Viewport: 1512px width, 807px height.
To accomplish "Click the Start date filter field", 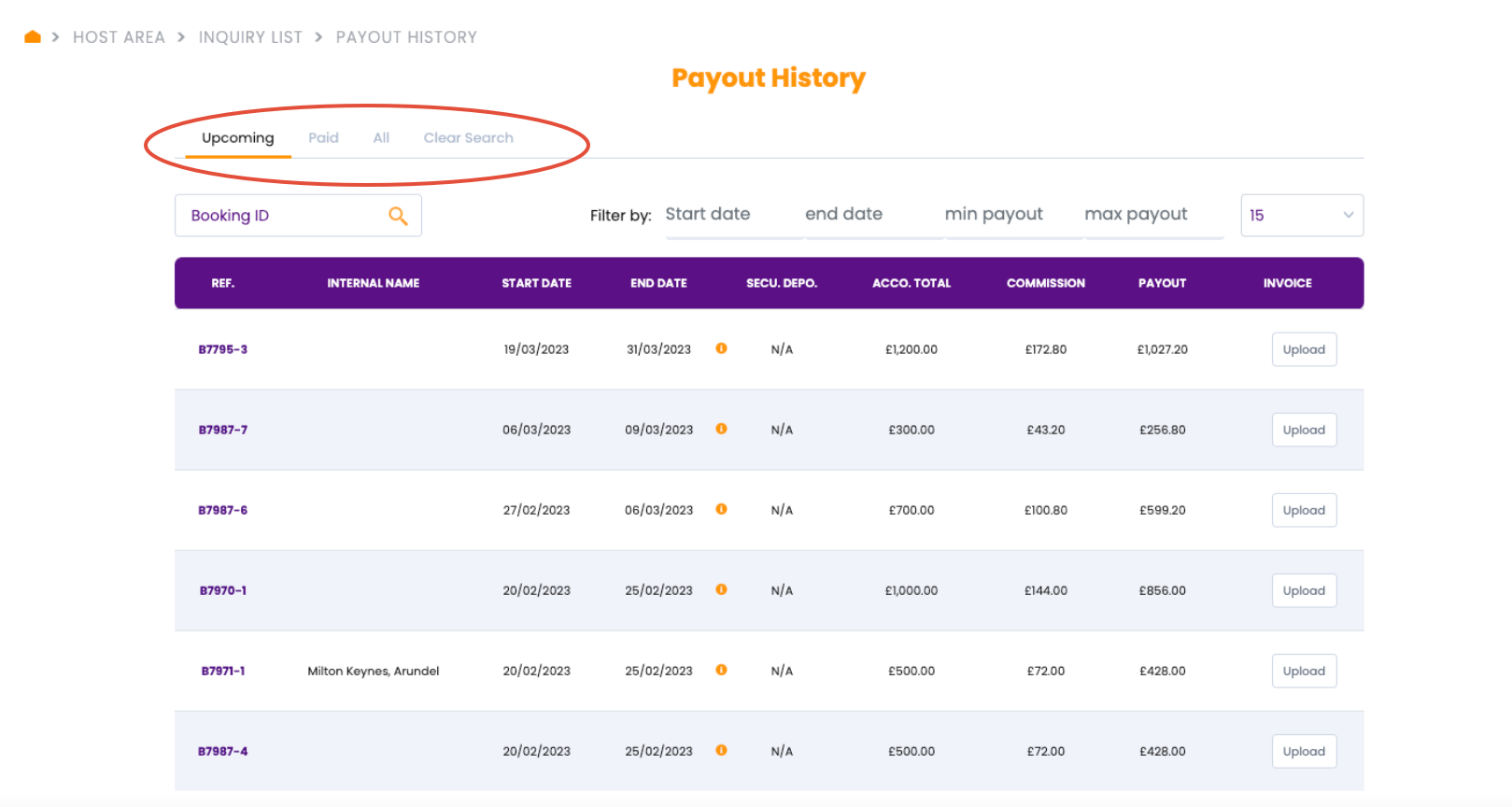I will click(x=732, y=215).
